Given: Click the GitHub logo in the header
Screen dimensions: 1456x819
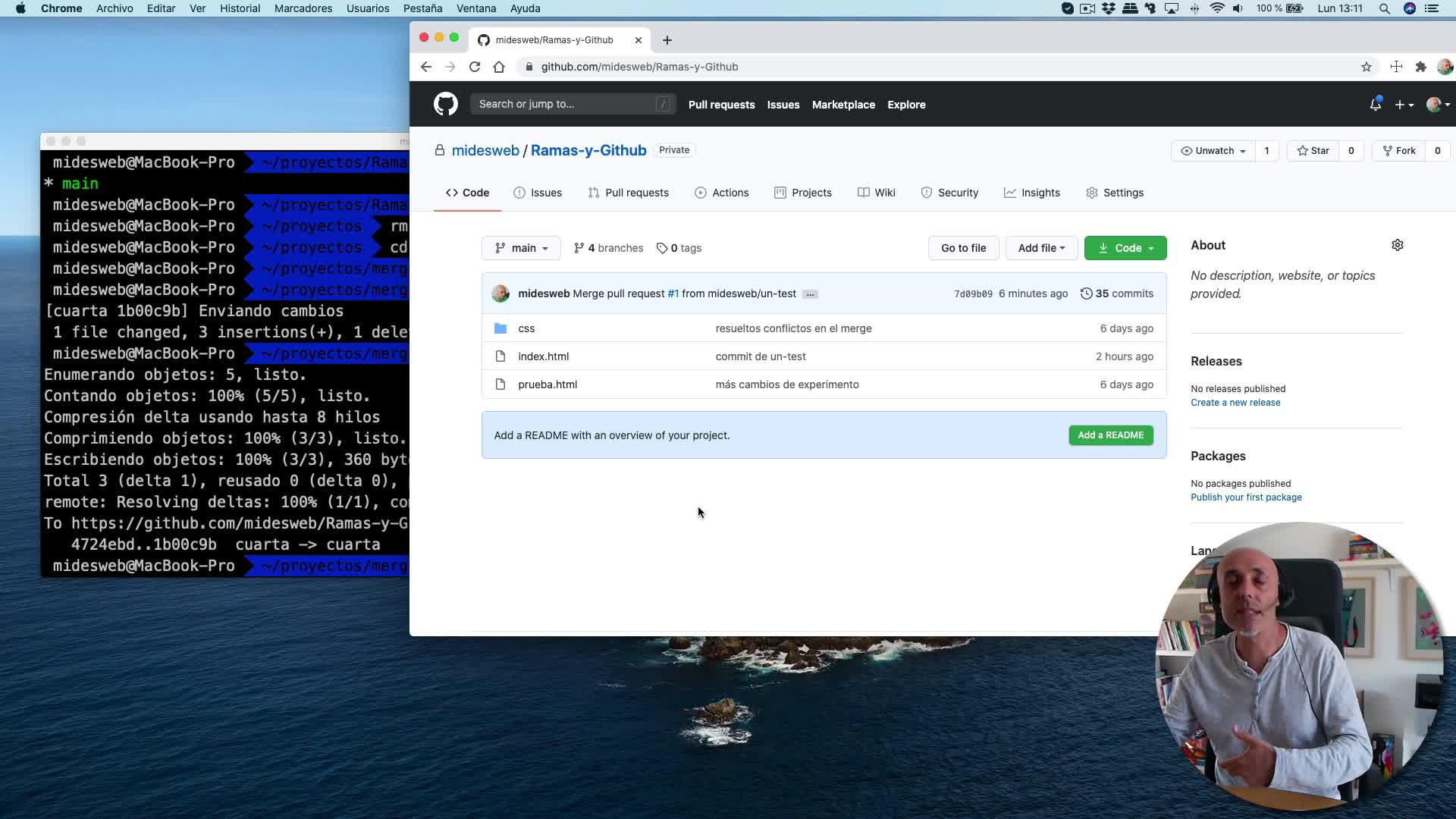Looking at the screenshot, I should pyautogui.click(x=446, y=104).
